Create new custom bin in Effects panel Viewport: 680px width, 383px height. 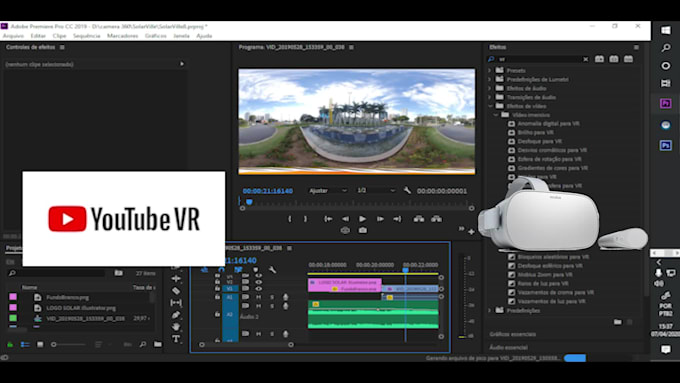coord(618,322)
